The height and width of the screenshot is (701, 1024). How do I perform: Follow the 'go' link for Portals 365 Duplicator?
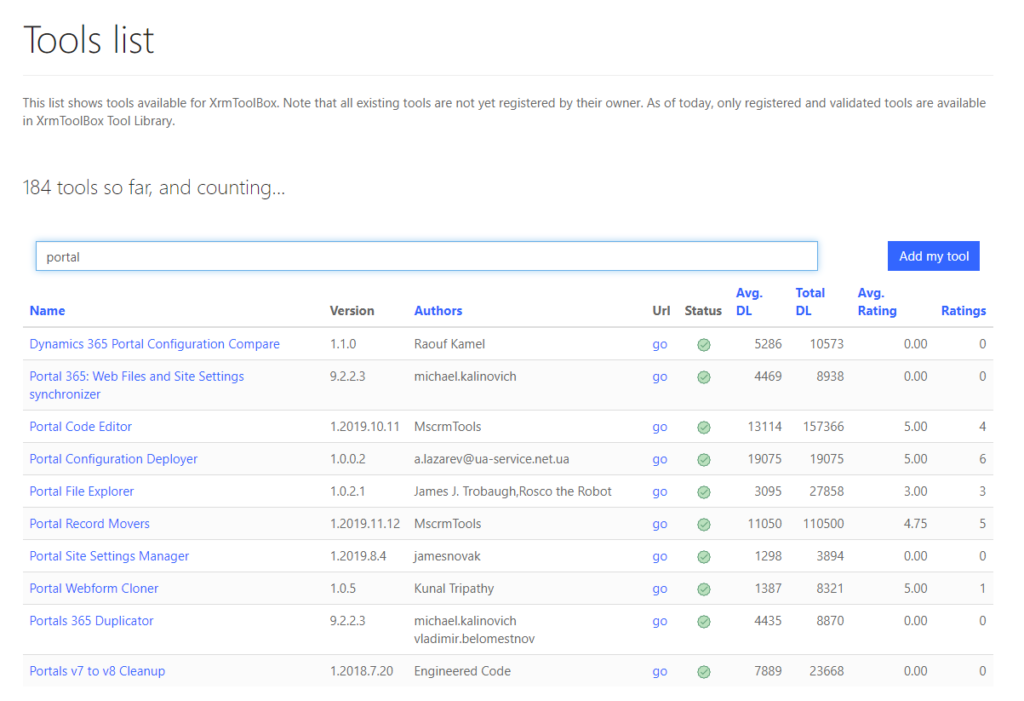point(660,621)
